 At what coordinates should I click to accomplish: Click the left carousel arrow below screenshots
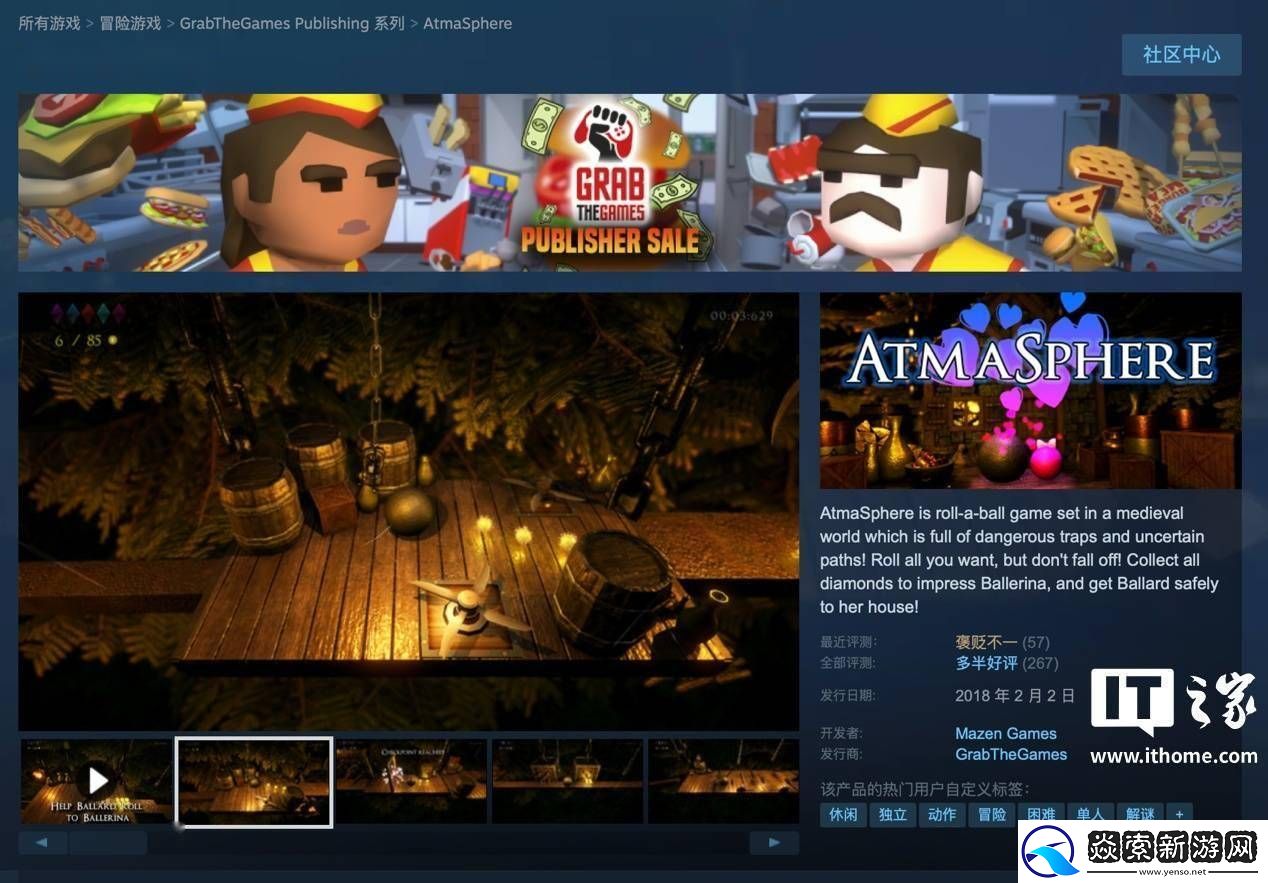pyautogui.click(x=42, y=842)
